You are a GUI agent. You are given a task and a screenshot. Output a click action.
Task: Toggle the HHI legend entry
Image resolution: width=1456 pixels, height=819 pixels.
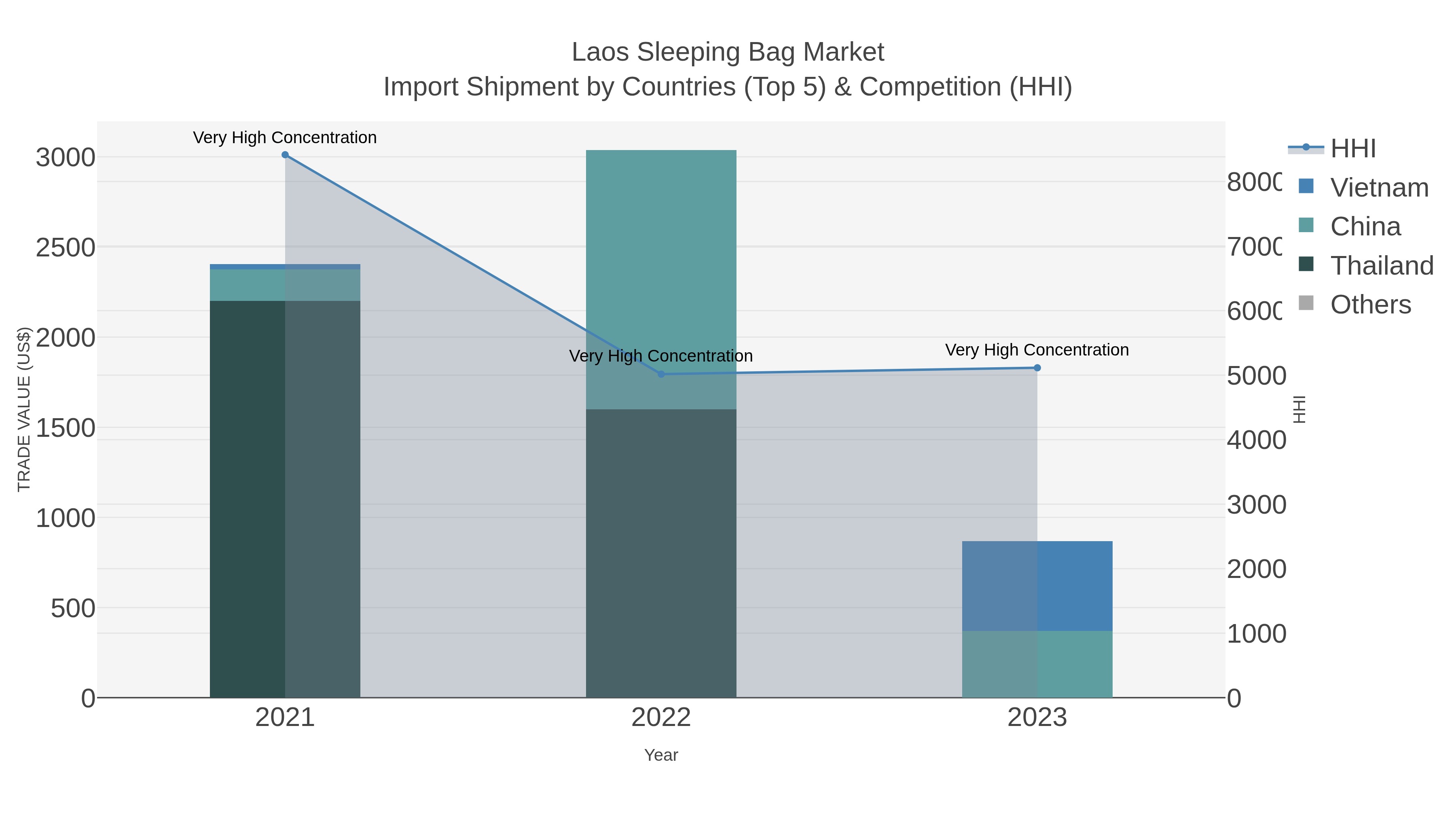pyautogui.click(x=1333, y=149)
